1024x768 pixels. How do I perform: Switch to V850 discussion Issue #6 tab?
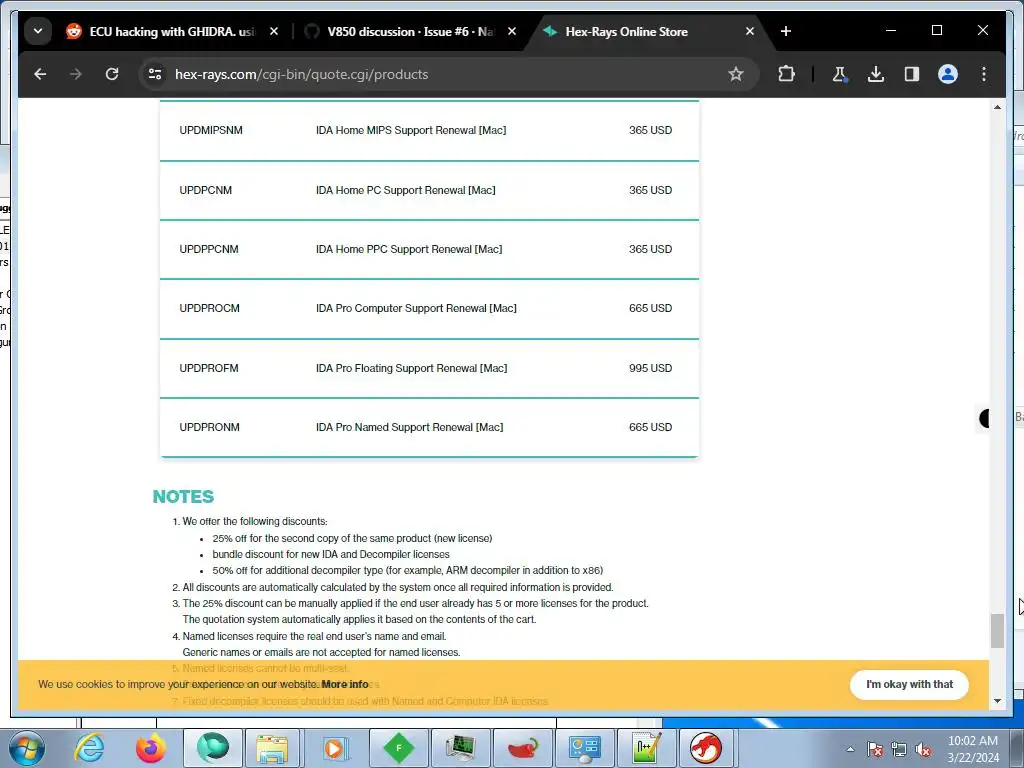click(409, 31)
